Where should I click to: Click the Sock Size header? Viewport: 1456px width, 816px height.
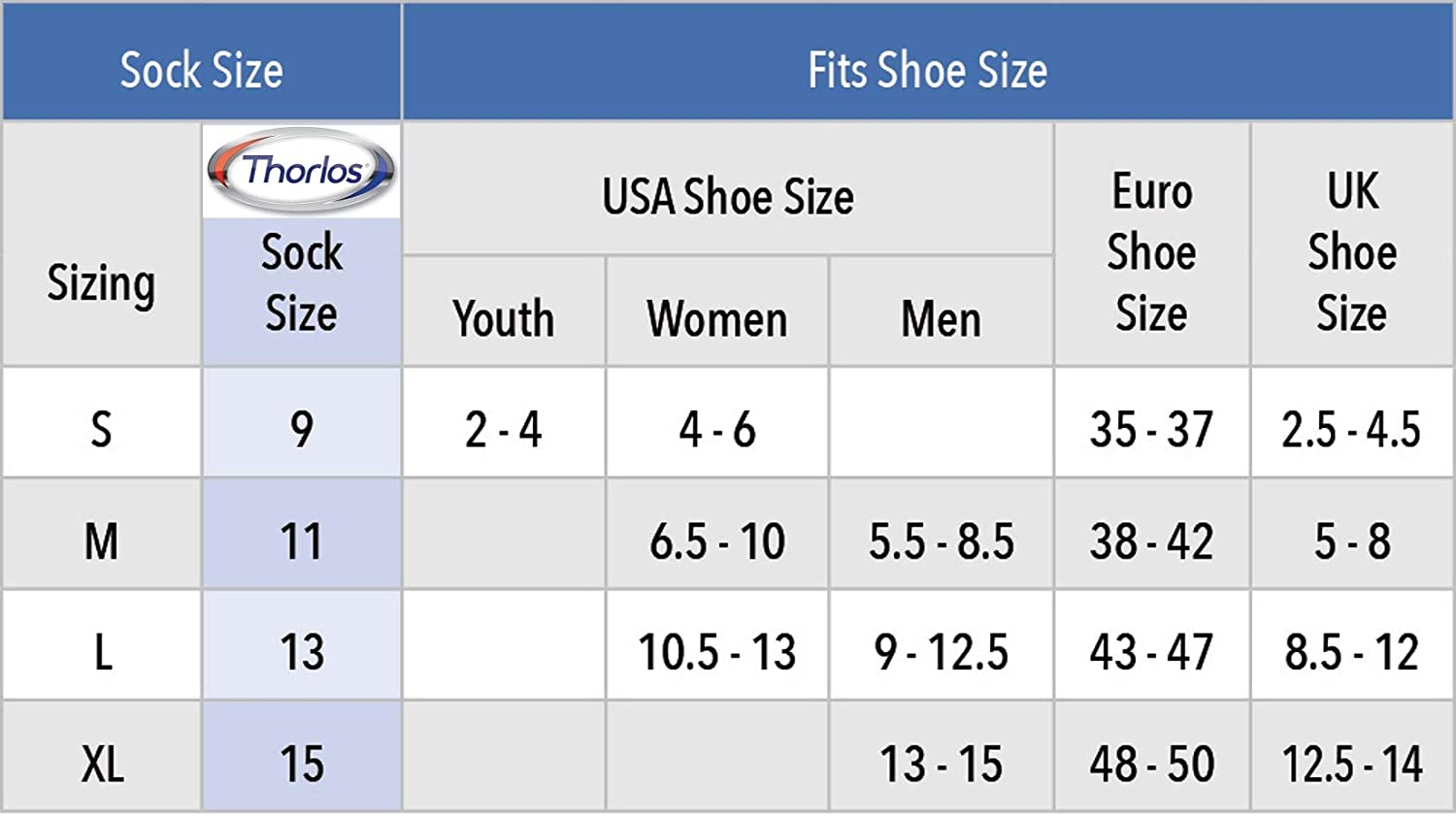[x=201, y=70]
